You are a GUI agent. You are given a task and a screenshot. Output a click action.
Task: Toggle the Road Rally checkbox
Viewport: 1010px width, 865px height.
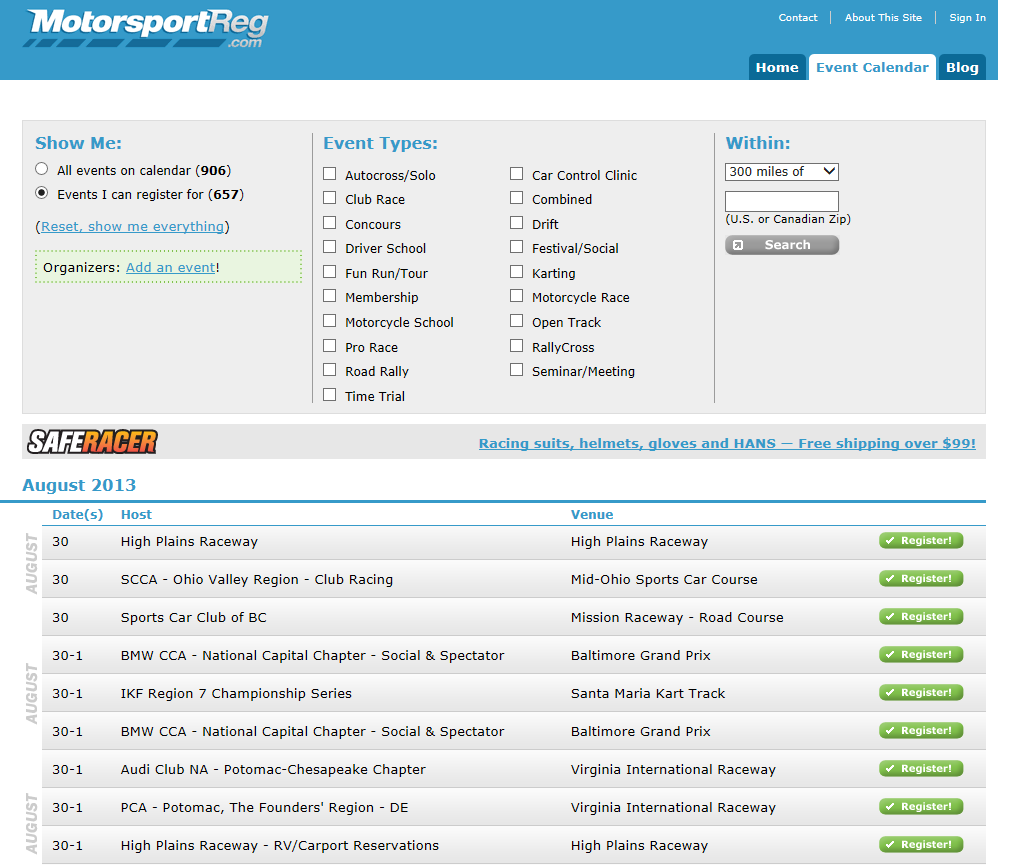[x=330, y=370]
